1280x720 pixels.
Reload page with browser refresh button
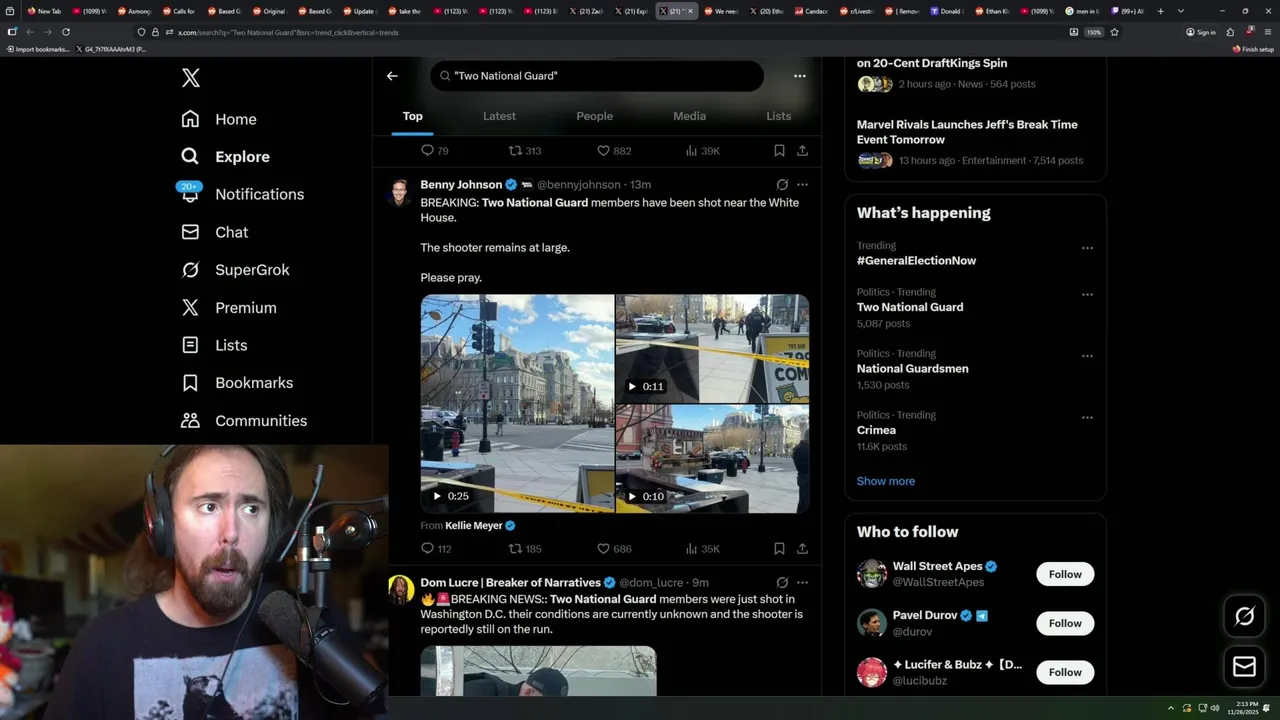tap(66, 32)
